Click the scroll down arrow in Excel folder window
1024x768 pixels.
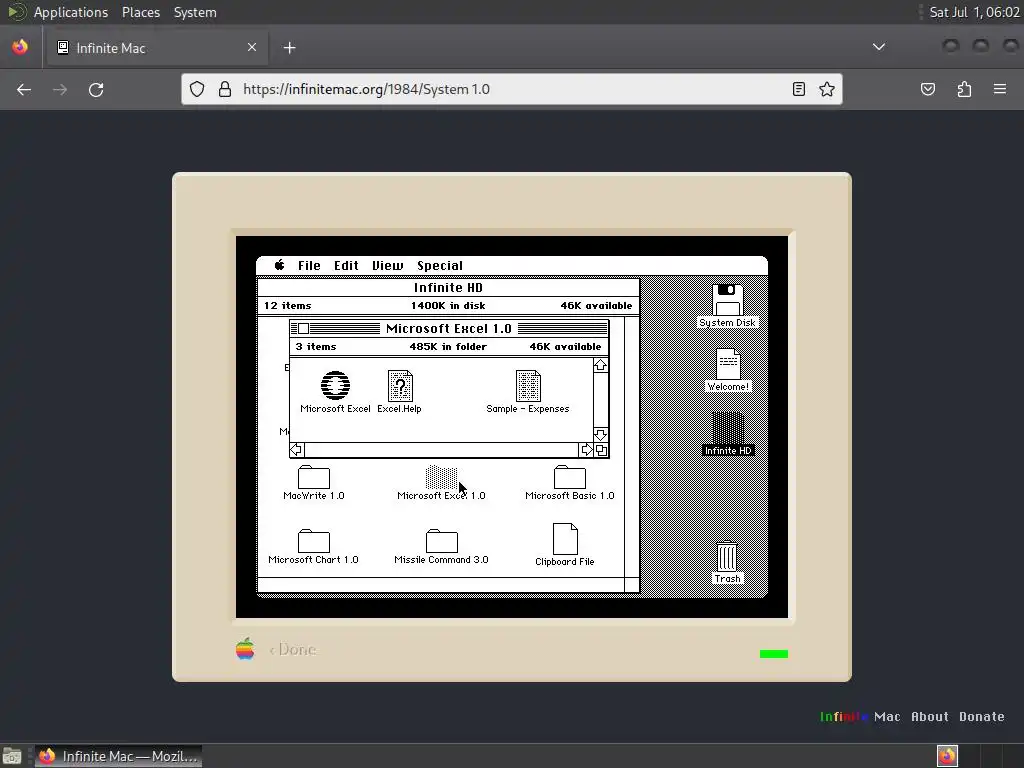pos(600,434)
